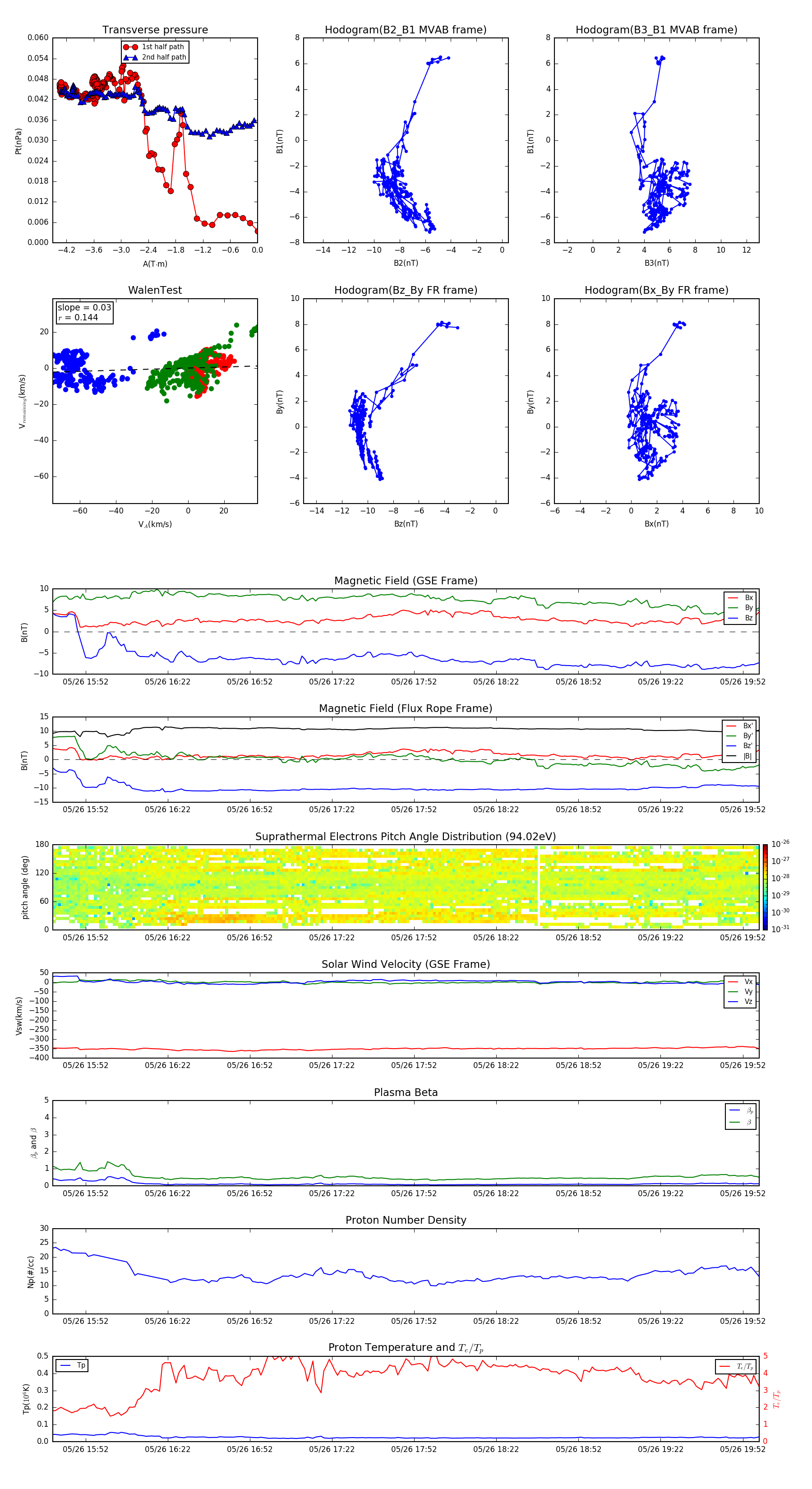Click the 'Magnetic Field (Flux Rope Frame)' title
Viewport: 812px width, 1489px height.
click(x=406, y=709)
